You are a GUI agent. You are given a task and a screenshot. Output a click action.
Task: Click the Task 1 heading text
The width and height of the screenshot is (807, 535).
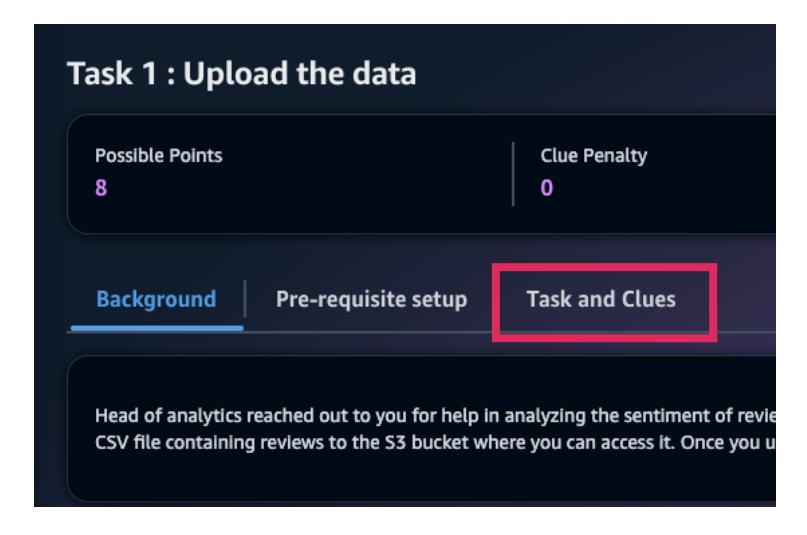240,74
